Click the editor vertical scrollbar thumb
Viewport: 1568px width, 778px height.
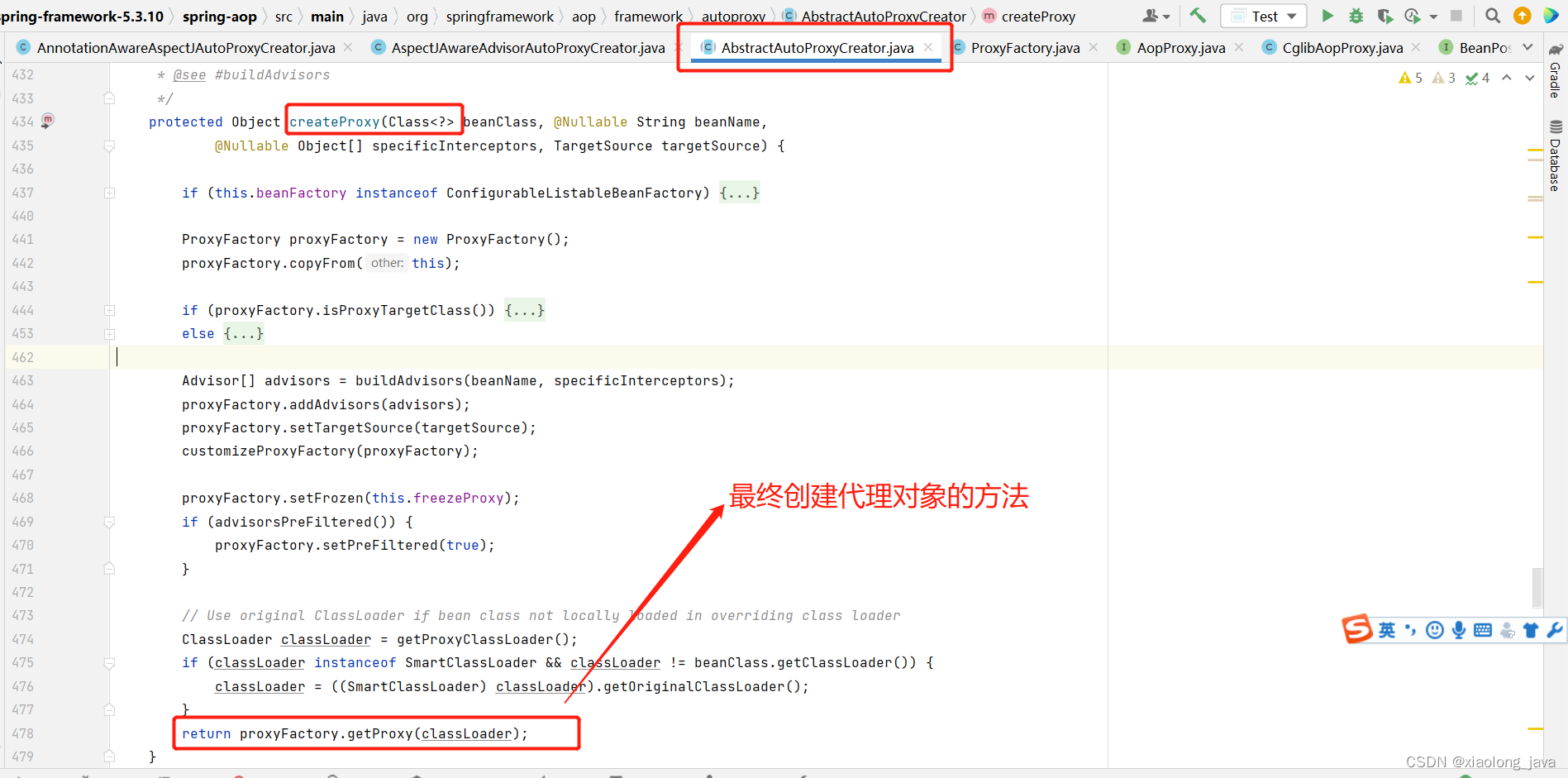click(x=1537, y=588)
